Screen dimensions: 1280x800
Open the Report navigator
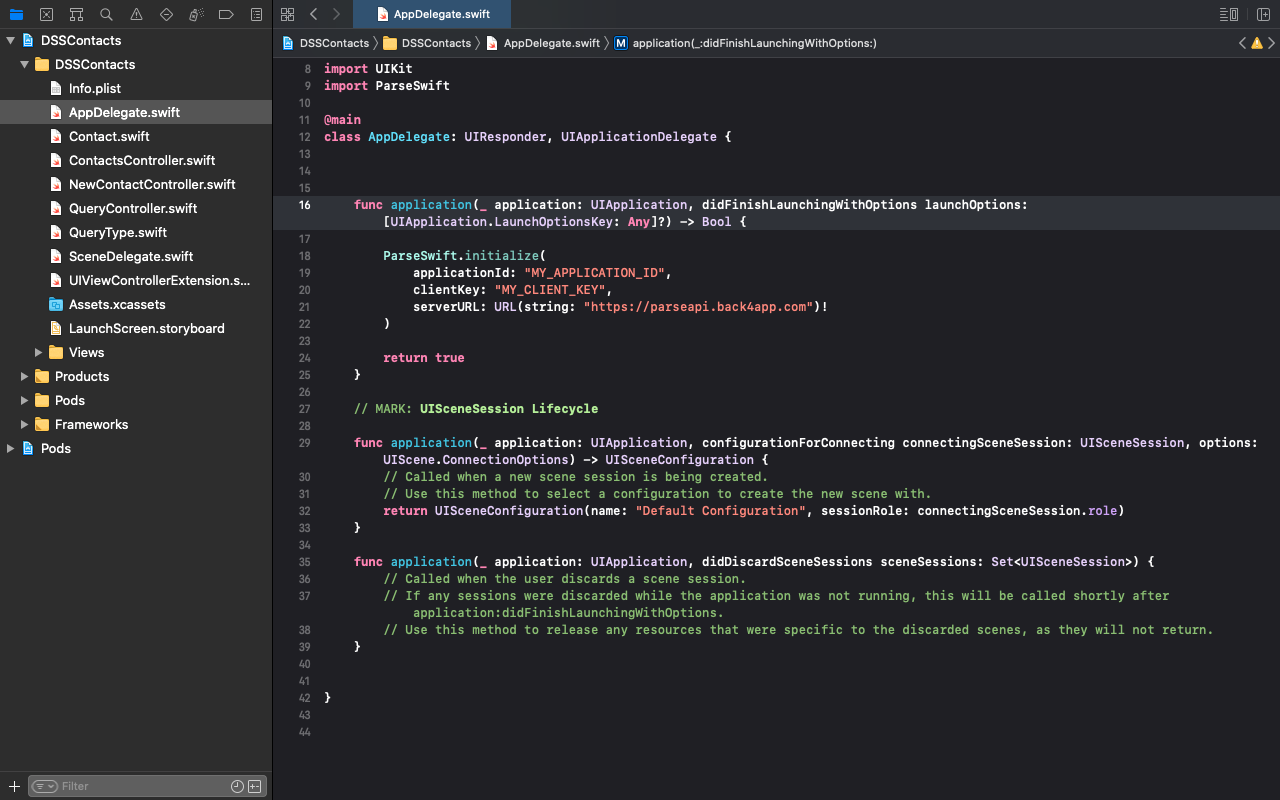[256, 14]
